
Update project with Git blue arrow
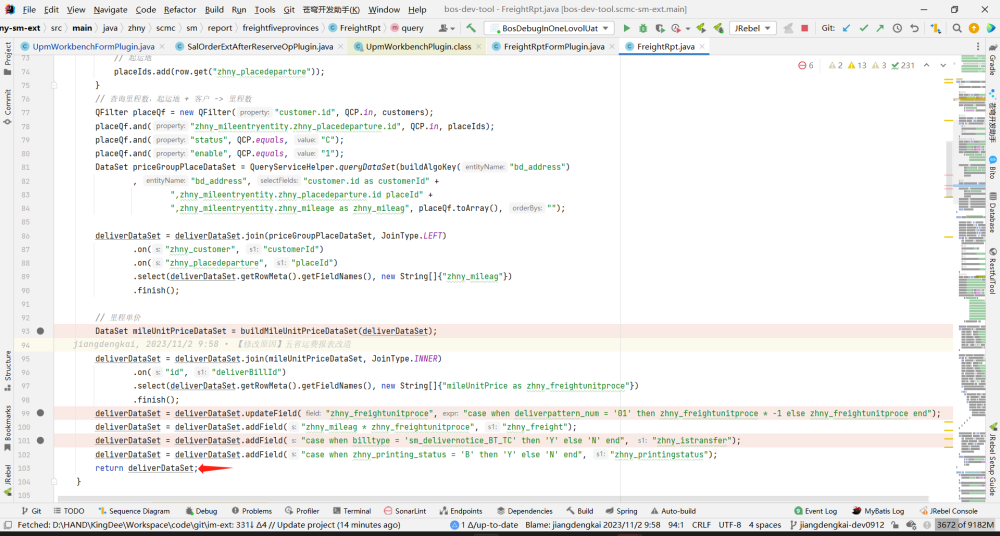point(846,28)
